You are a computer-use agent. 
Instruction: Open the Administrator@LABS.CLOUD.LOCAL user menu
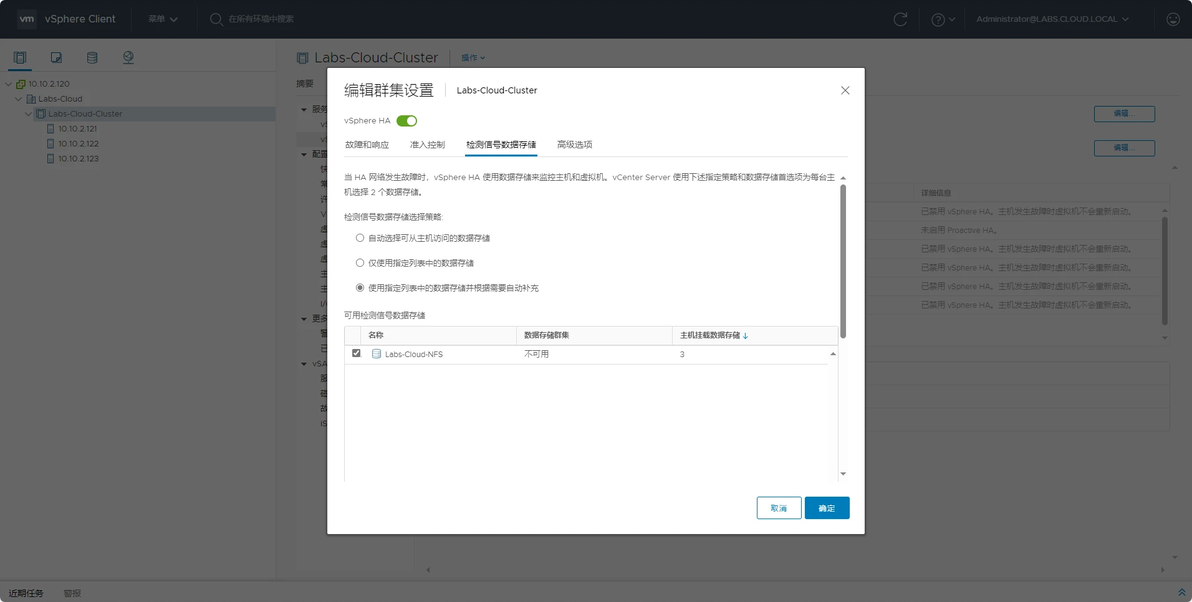click(x=1052, y=19)
